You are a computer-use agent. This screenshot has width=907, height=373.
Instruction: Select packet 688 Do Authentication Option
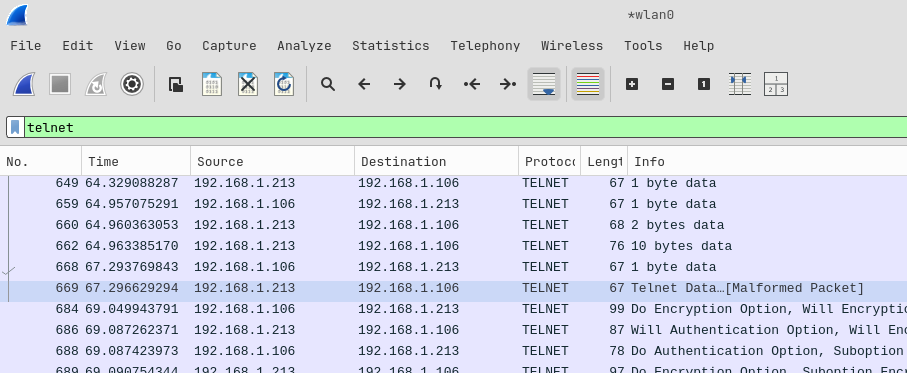[x=454, y=350]
